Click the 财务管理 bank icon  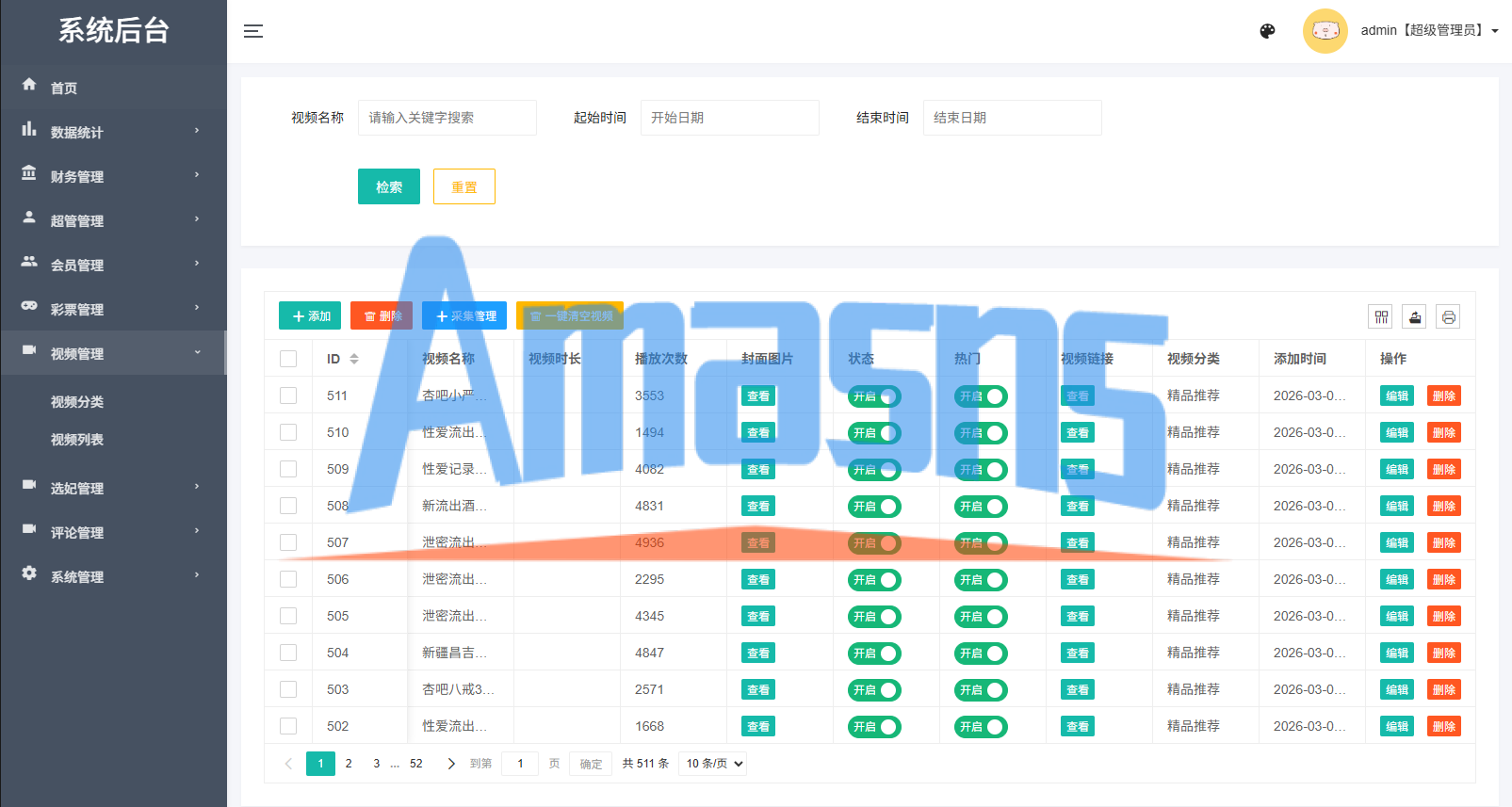[x=29, y=173]
